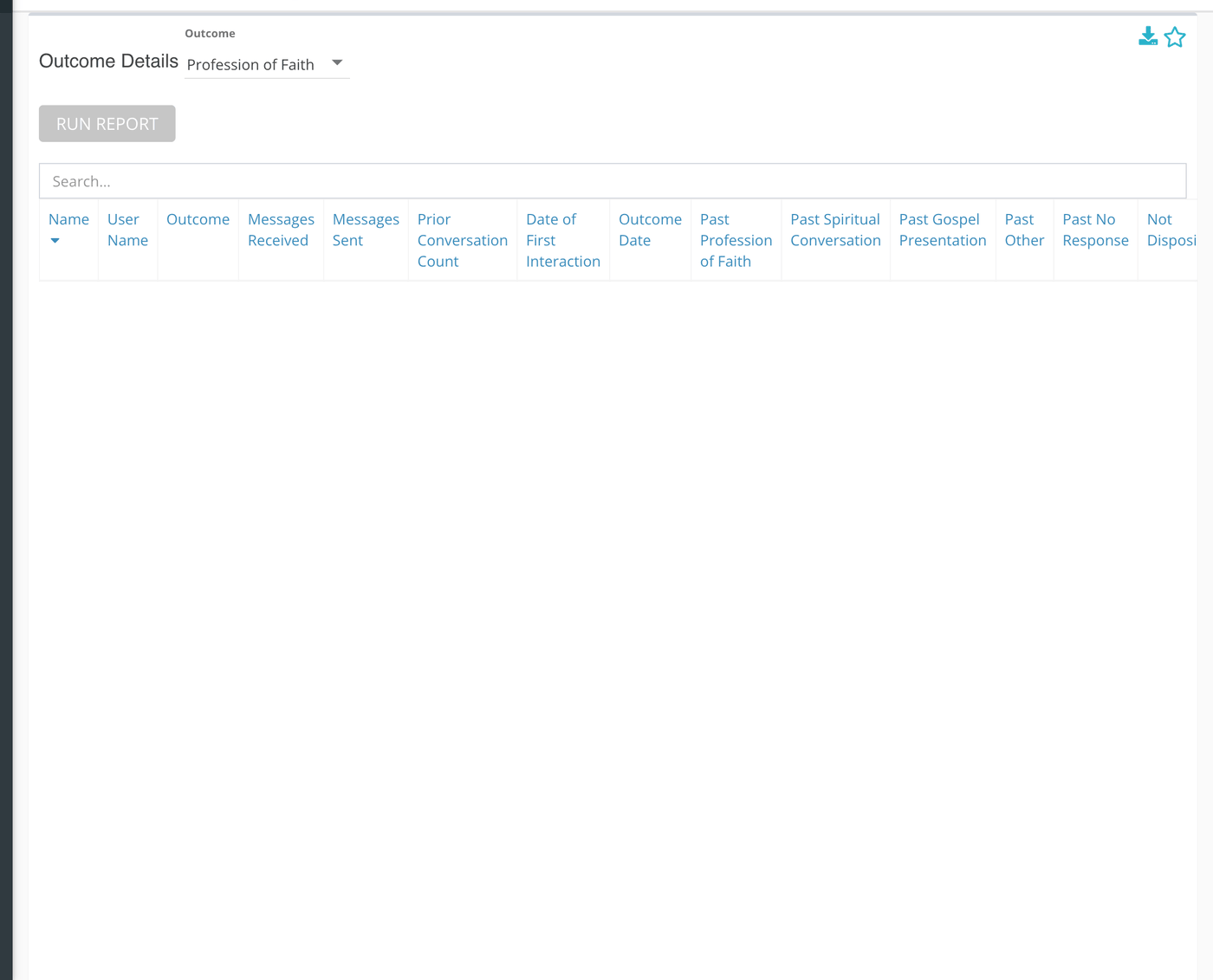1213x980 pixels.
Task: Sort by Messages Received column
Action: pyautogui.click(x=281, y=230)
